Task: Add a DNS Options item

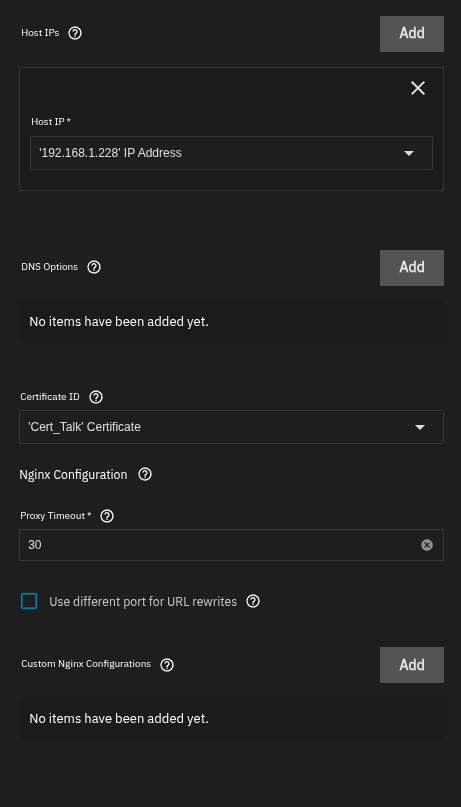Action: (412, 268)
